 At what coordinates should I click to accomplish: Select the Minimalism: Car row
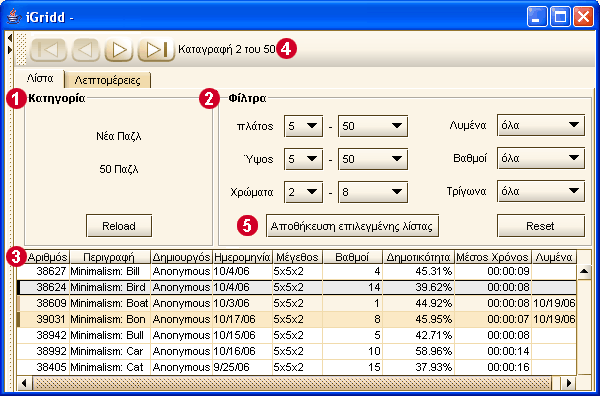(297, 351)
